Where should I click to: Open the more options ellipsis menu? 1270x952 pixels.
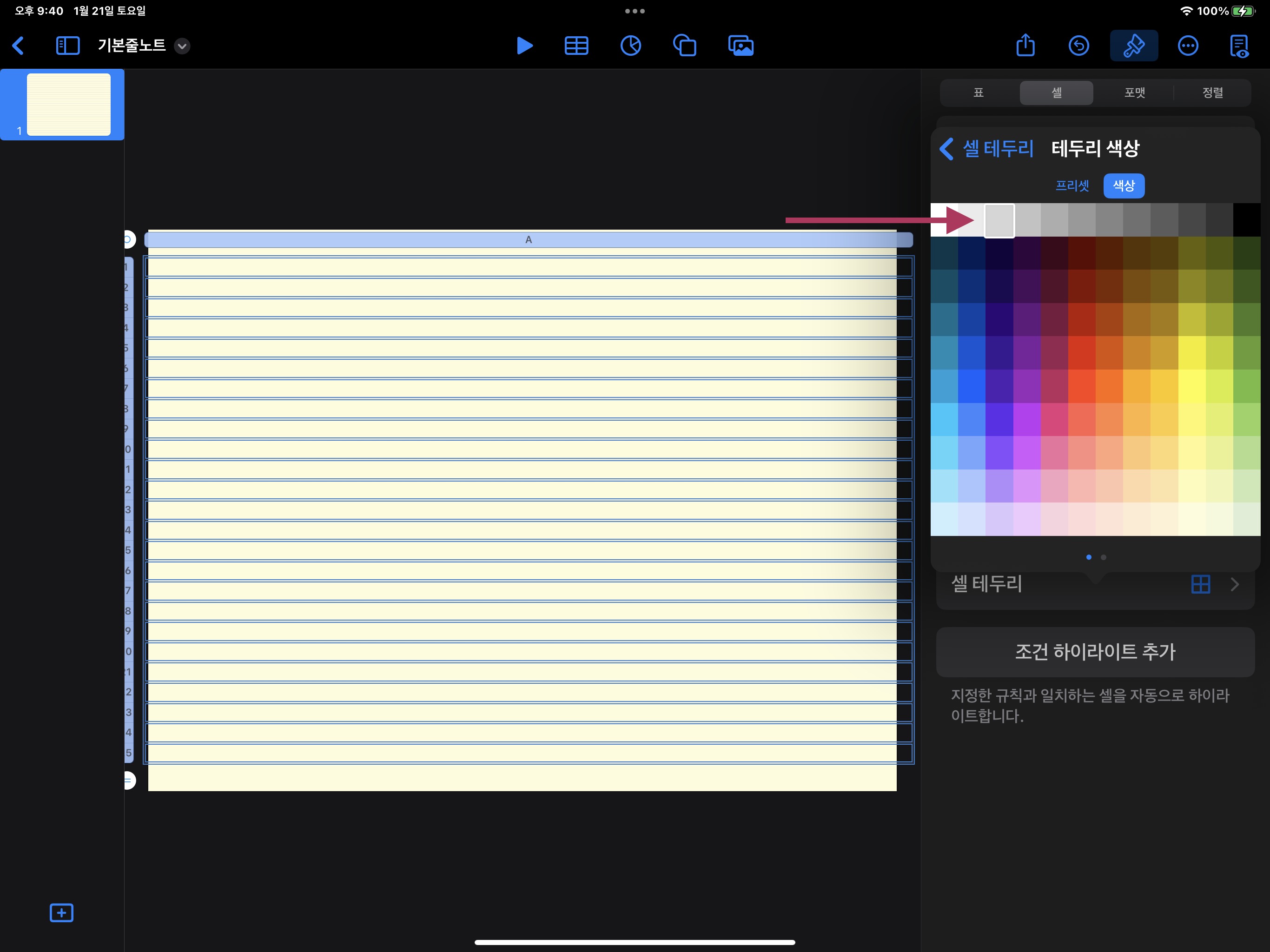click(1187, 46)
